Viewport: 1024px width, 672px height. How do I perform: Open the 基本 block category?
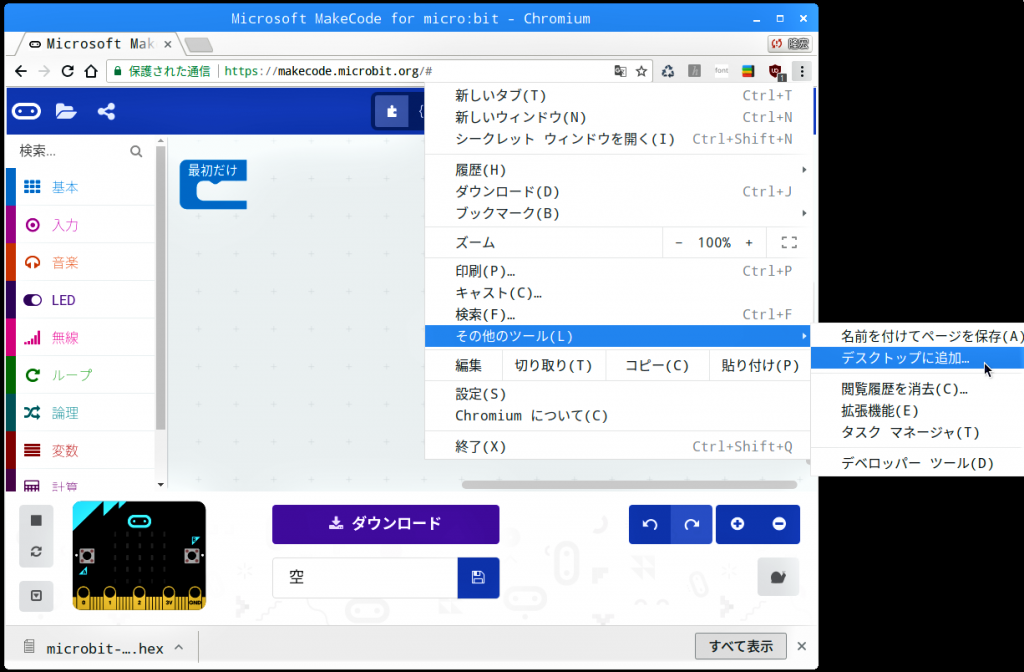coord(80,187)
